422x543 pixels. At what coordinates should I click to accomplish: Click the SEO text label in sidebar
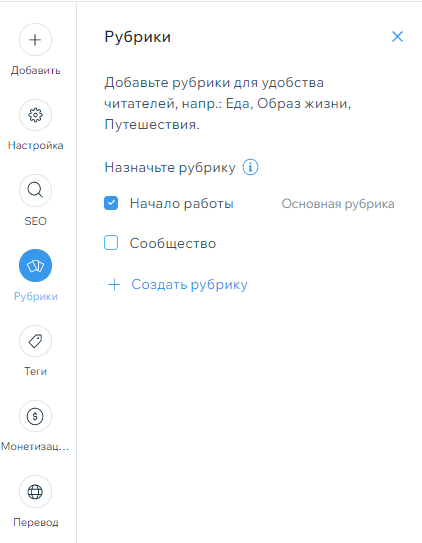tap(35, 221)
